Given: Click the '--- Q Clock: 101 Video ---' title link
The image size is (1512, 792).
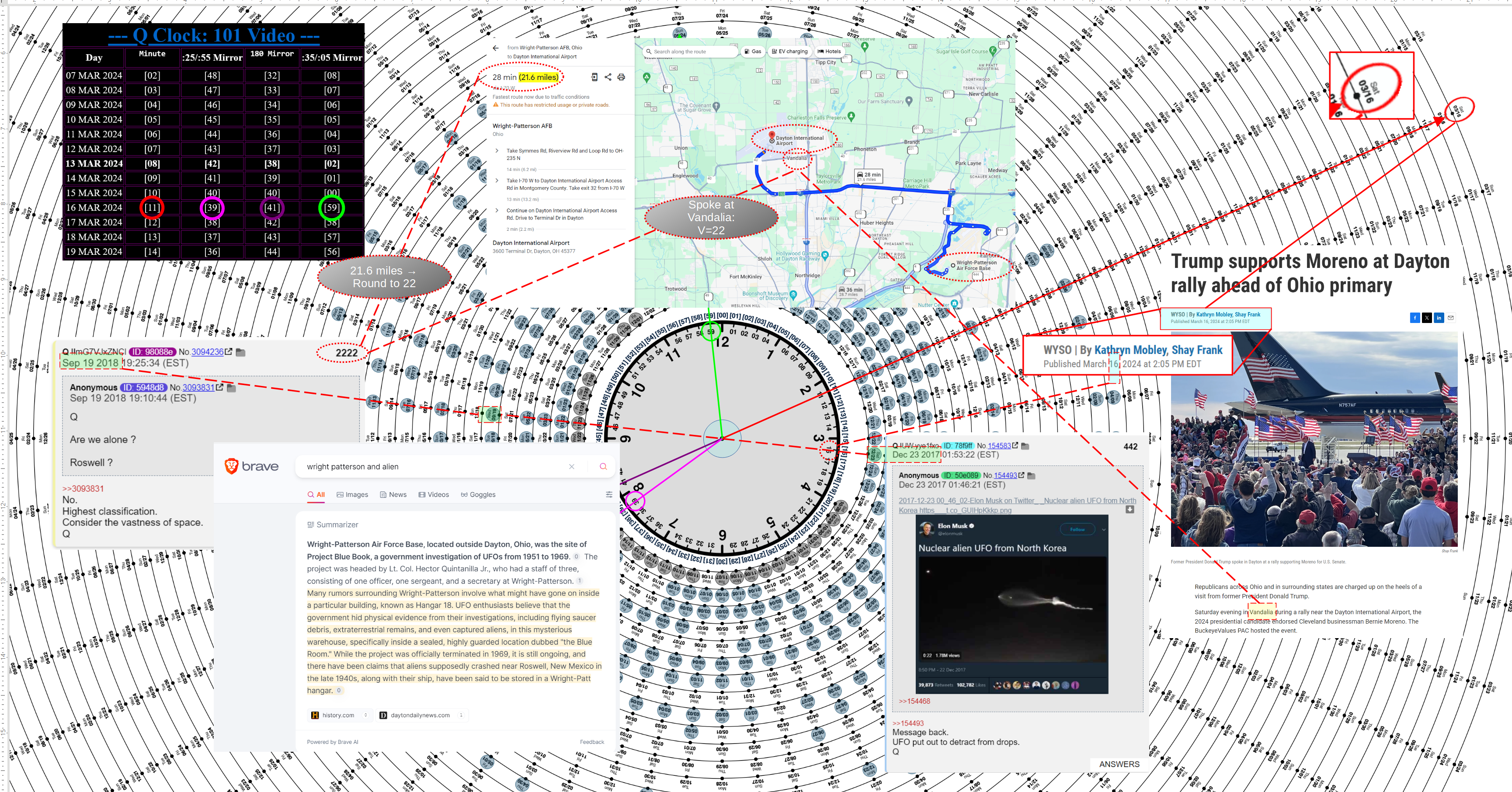Looking at the screenshot, I should coord(214,36).
